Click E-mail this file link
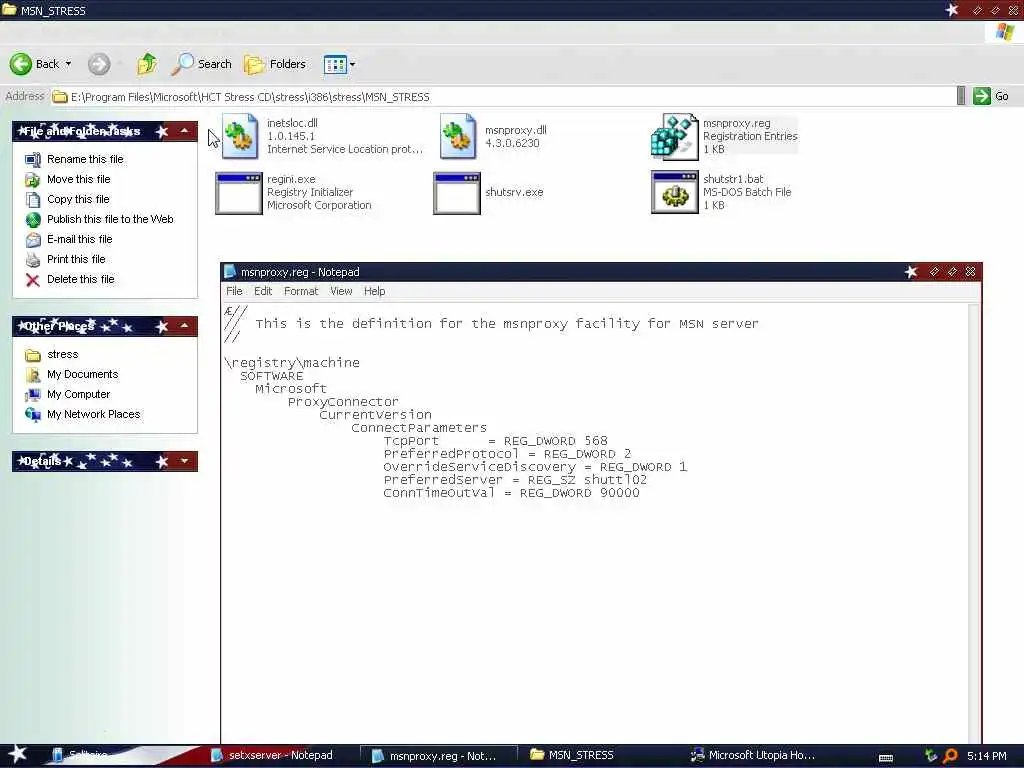Screen dimensions: 1024x768 tap(79, 239)
